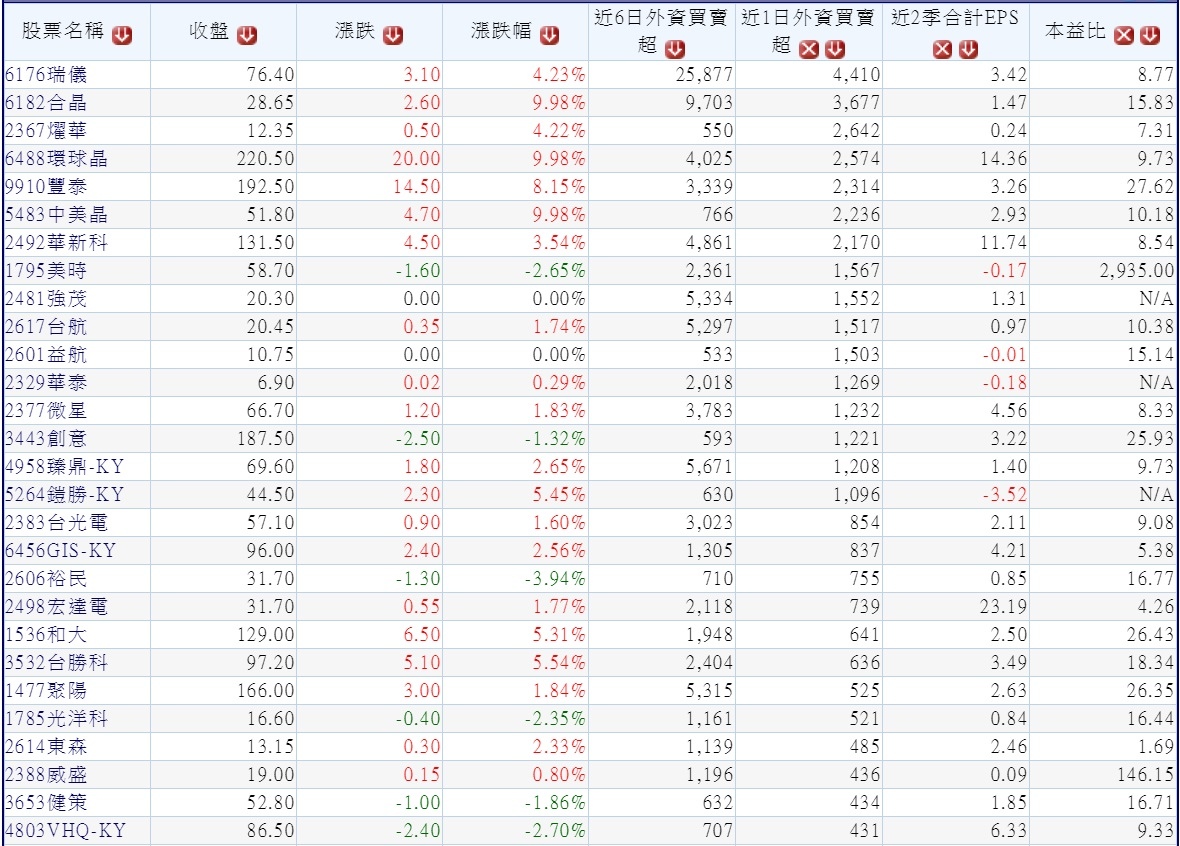Open stock 1477聚陽
This screenshot has width=1180, height=846.
click(46, 690)
